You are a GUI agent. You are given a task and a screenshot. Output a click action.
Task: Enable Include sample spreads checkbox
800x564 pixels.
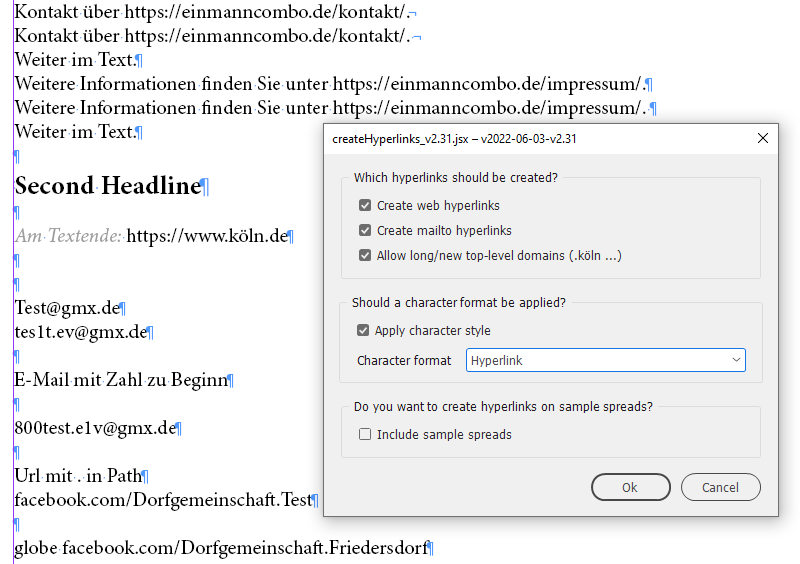(x=365, y=434)
